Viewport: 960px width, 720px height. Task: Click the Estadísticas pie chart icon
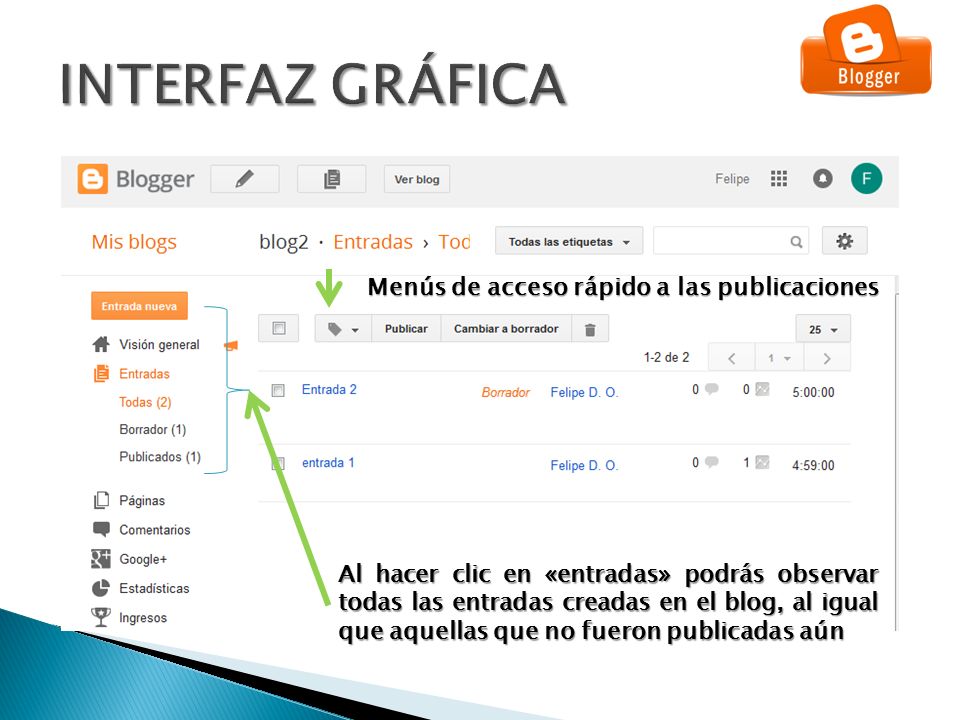click(x=101, y=588)
